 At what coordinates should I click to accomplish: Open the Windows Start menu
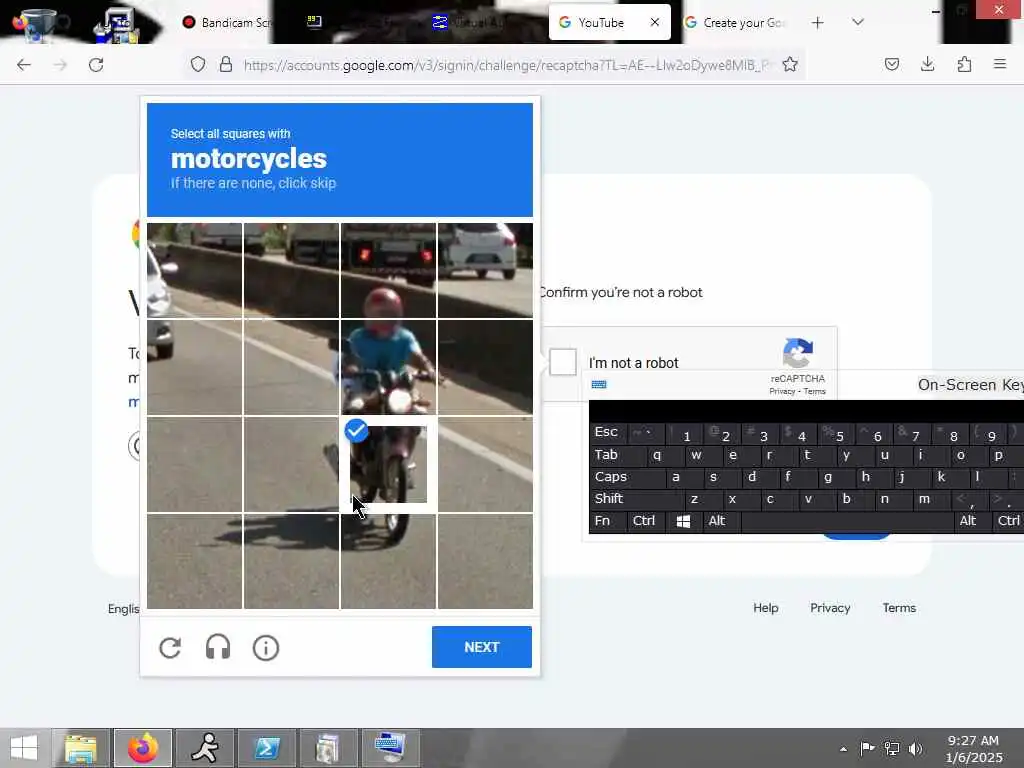point(24,748)
